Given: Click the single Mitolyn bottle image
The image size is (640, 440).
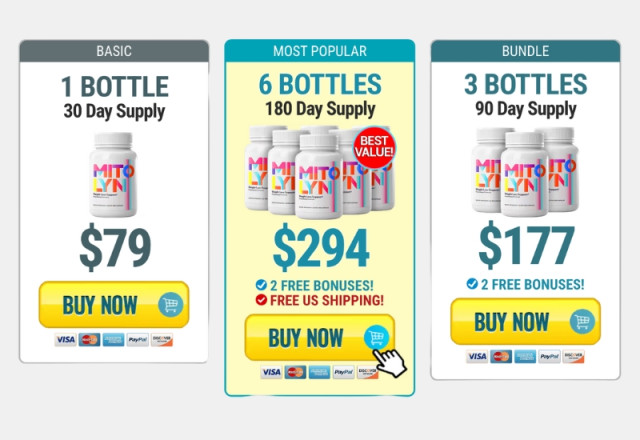Looking at the screenshot, I should click(113, 174).
